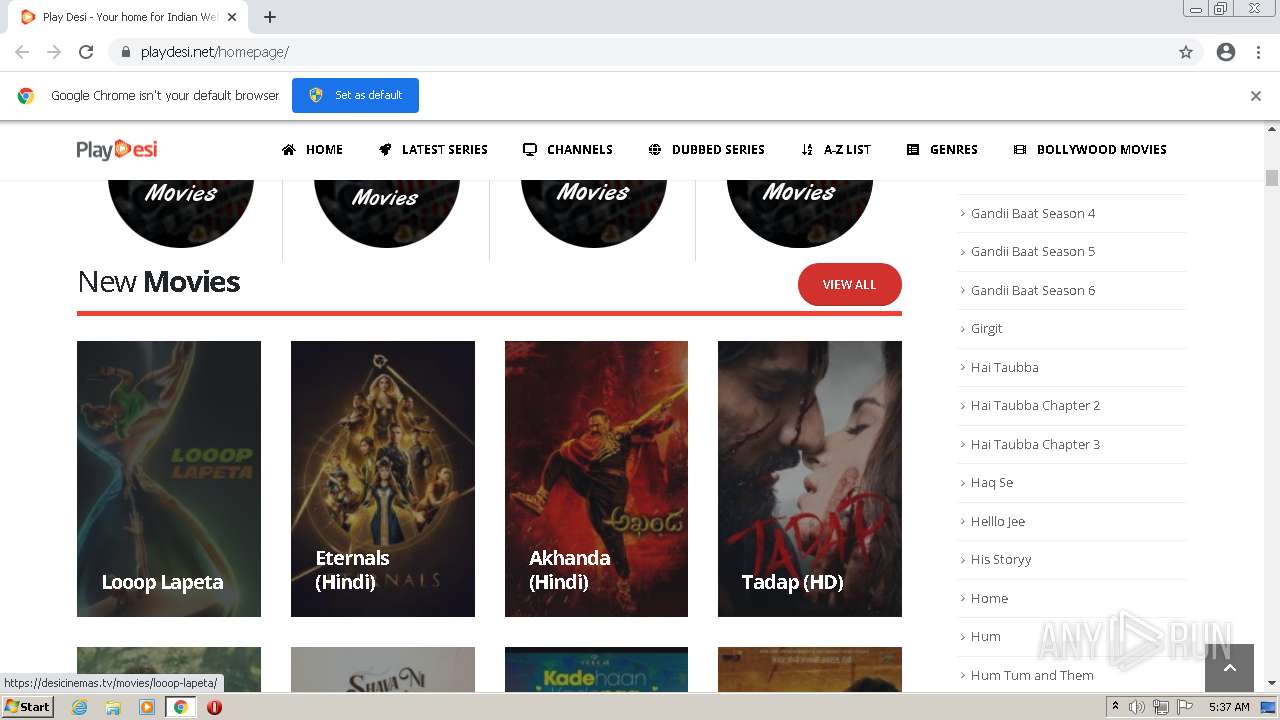The height and width of the screenshot is (720, 1280).
Task: Open the GENRES menu
Action: click(x=942, y=149)
